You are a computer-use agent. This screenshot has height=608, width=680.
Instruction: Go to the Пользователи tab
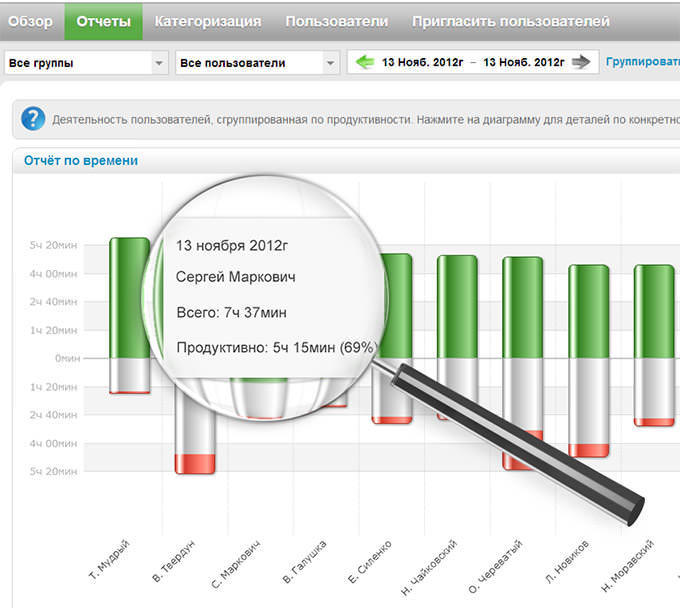tap(336, 21)
